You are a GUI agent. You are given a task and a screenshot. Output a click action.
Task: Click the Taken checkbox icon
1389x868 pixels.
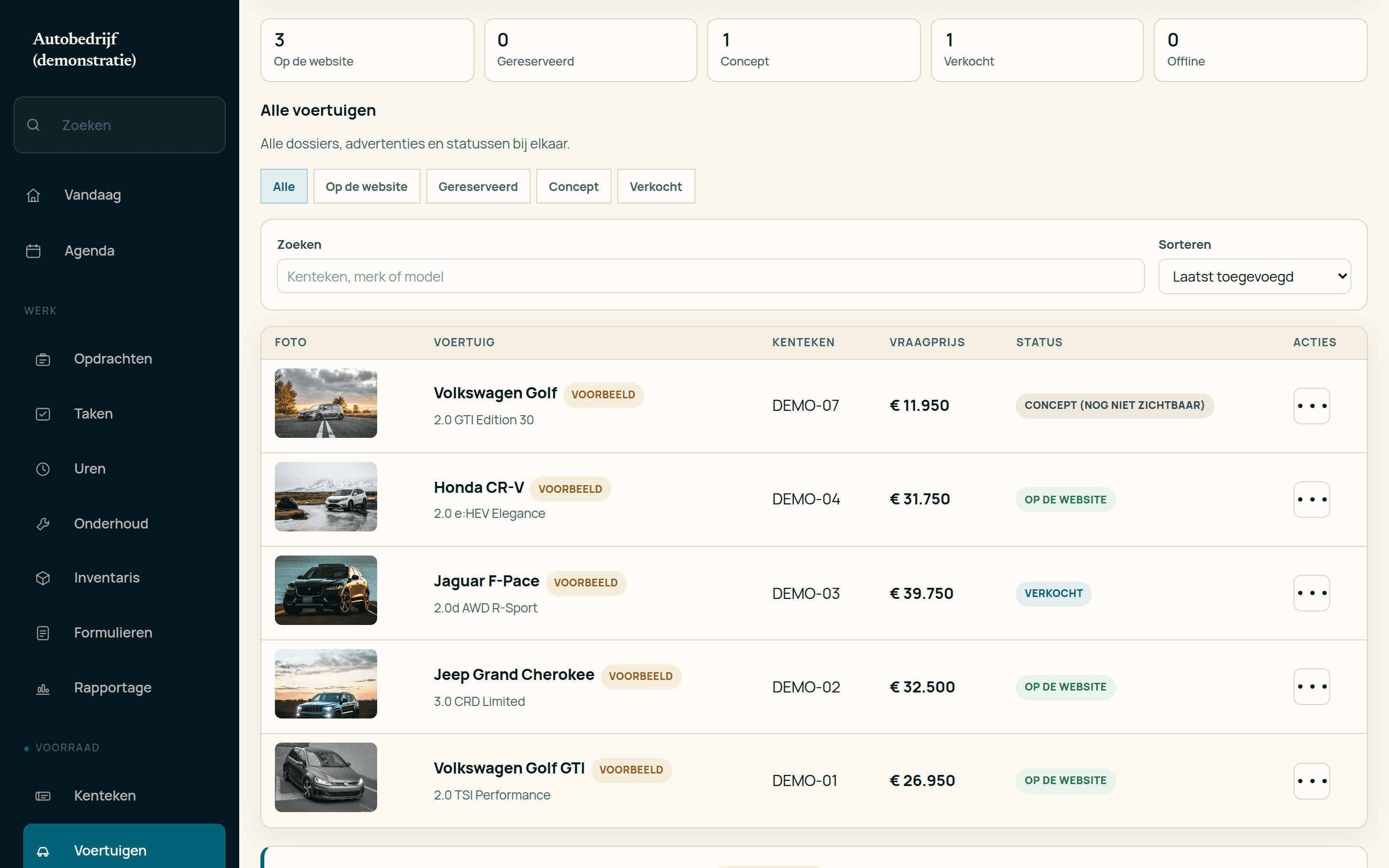click(43, 414)
